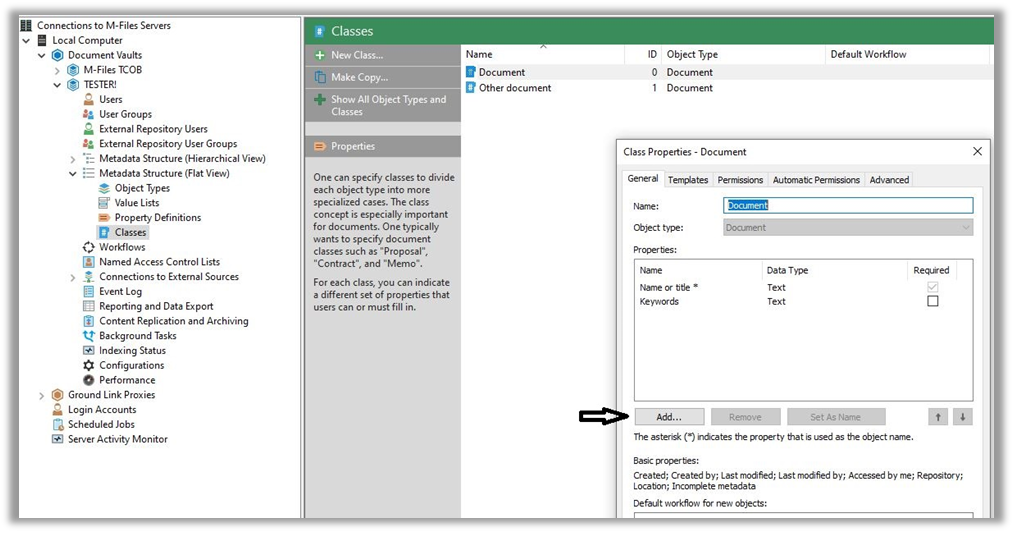Image resolution: width=1014 pixels, height=533 pixels.
Task: Click Connections to M-Files Servers root
Action: coord(103,25)
